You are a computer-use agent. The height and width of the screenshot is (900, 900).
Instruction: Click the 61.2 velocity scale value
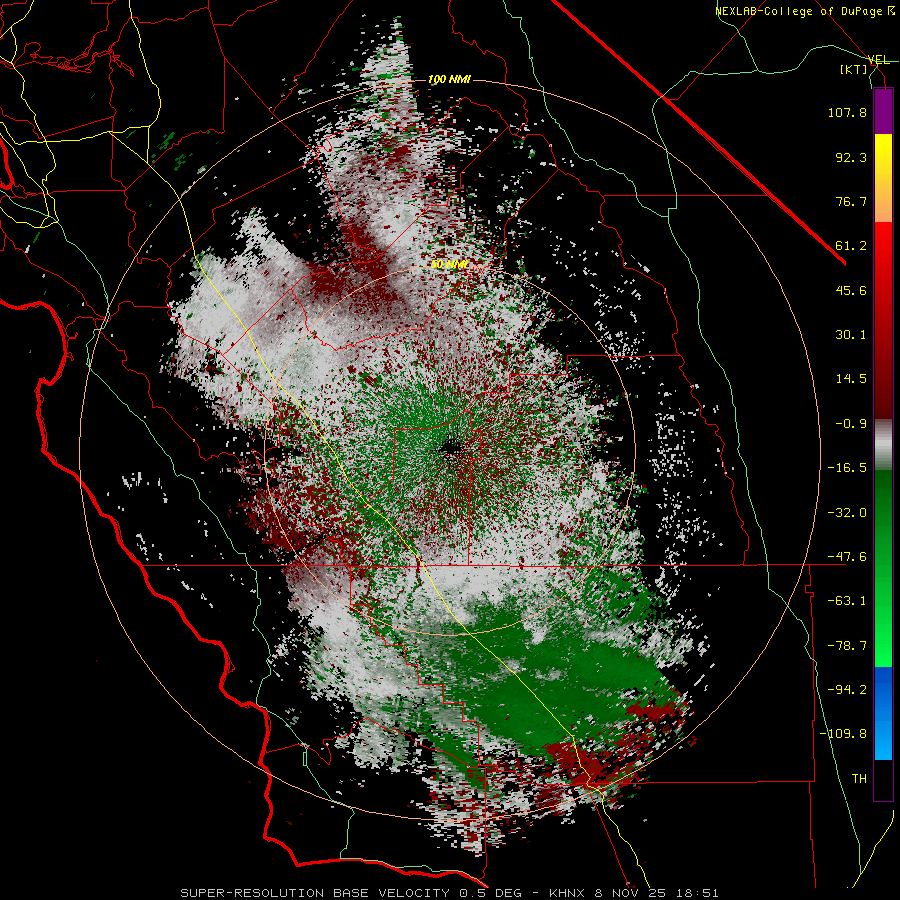tap(851, 246)
